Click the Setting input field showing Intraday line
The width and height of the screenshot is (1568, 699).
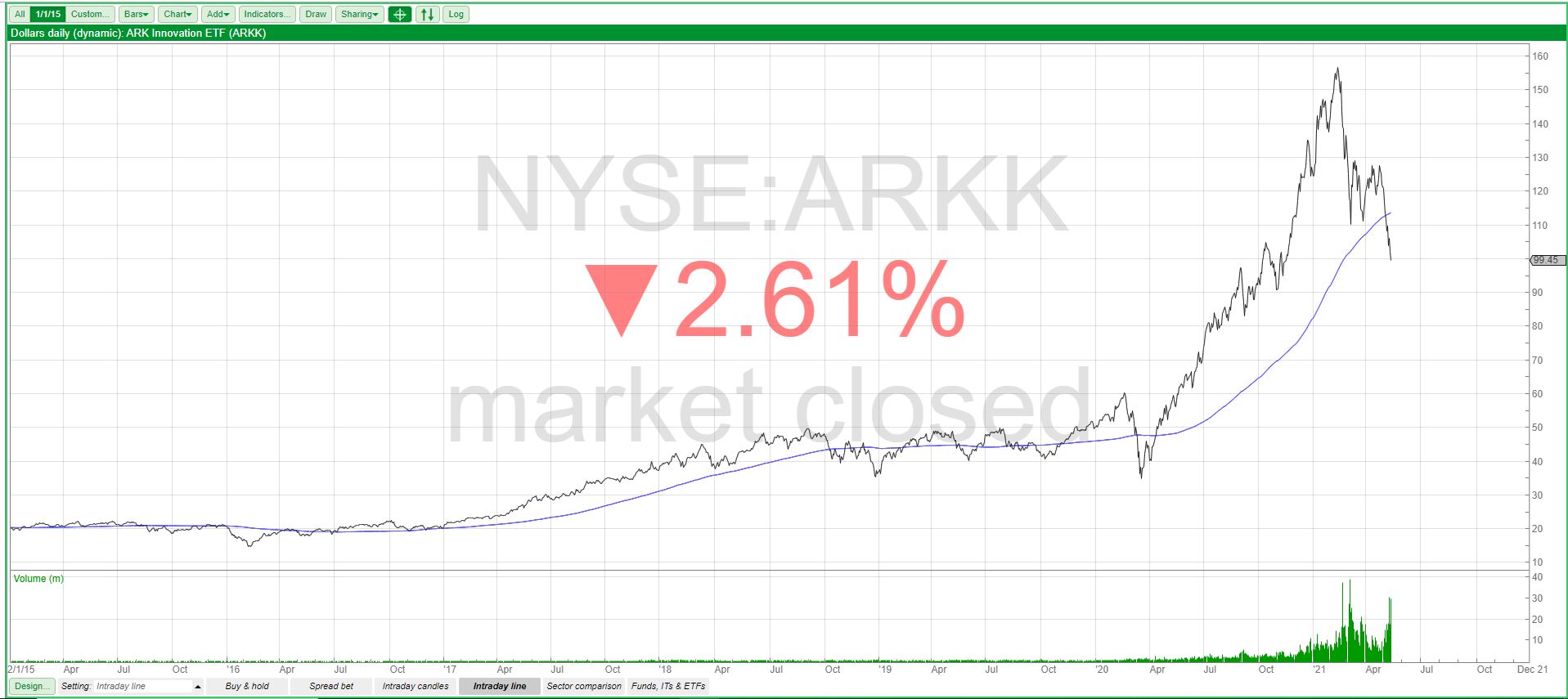tap(144, 686)
